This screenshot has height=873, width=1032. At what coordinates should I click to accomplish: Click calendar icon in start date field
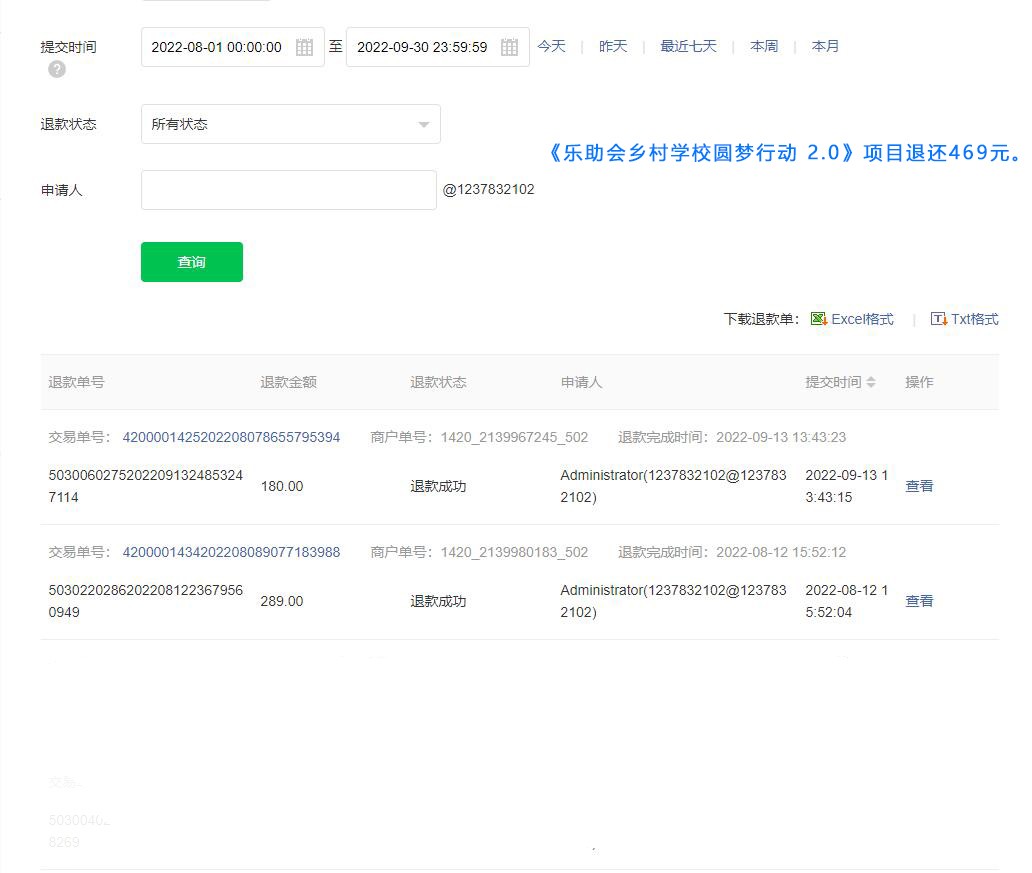click(x=305, y=47)
